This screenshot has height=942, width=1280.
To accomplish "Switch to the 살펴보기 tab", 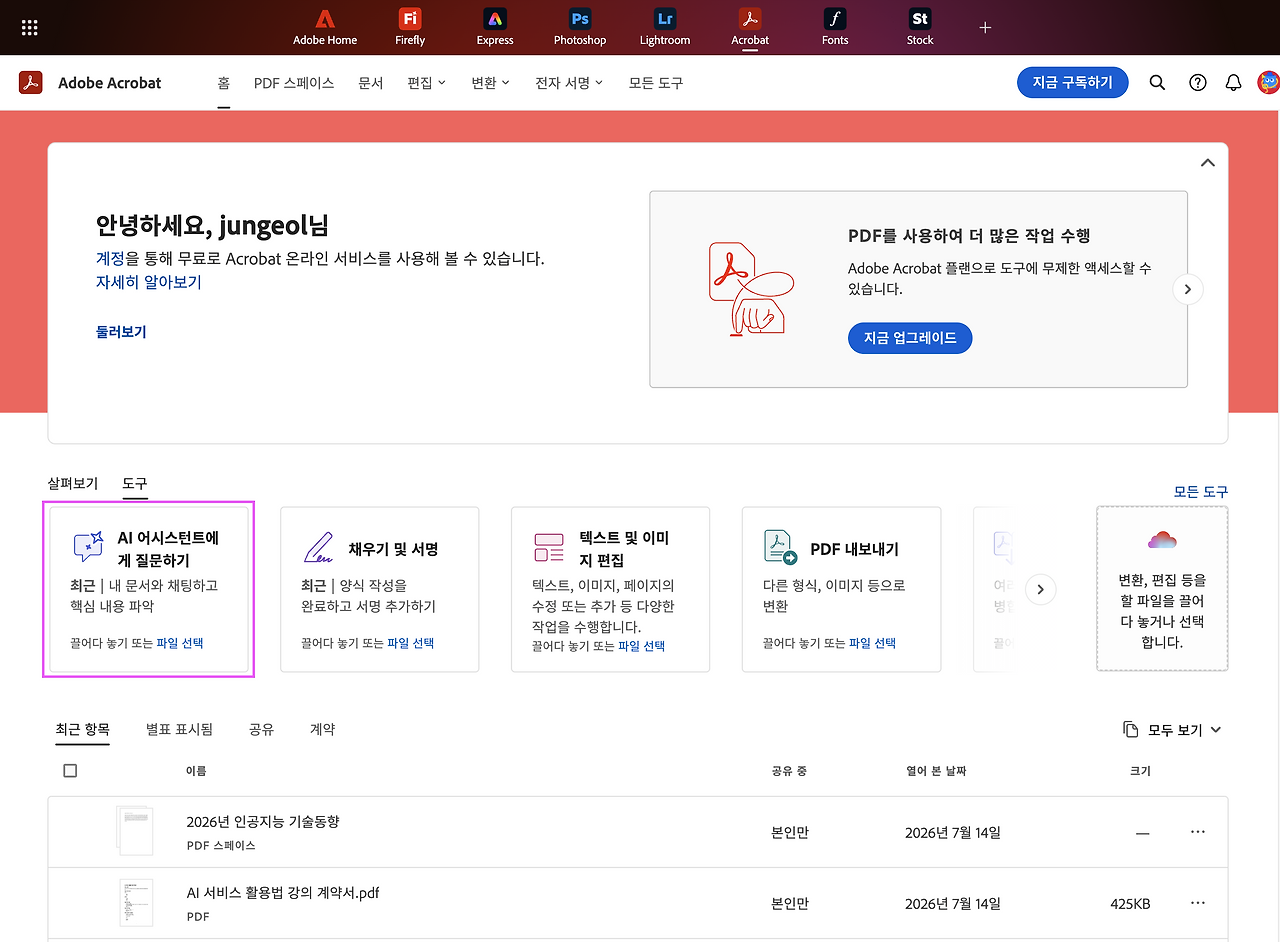I will [x=73, y=484].
